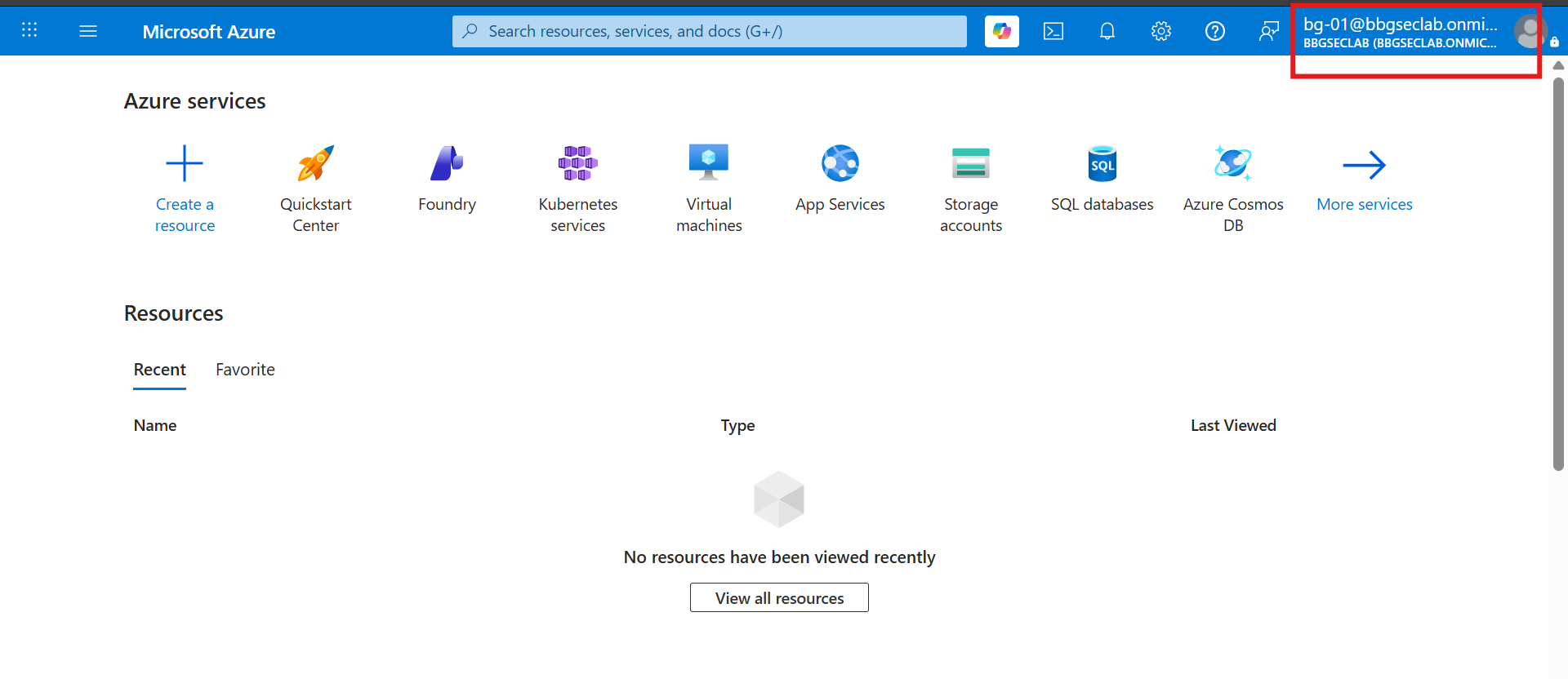Sort resources by Last Viewed column header
Viewport: 1568px width, 679px height.
[1233, 425]
